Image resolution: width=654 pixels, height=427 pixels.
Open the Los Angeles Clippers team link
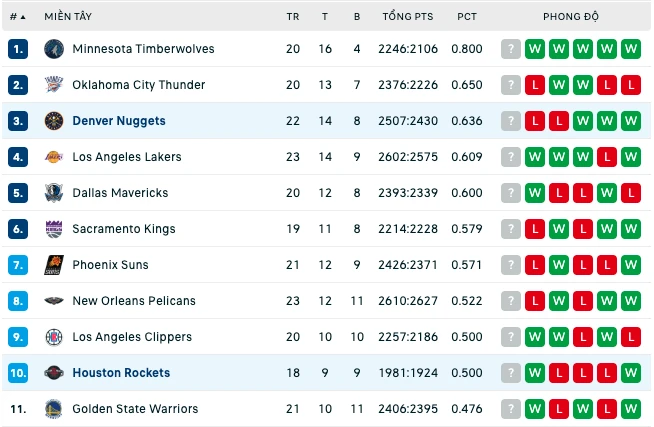(132, 337)
